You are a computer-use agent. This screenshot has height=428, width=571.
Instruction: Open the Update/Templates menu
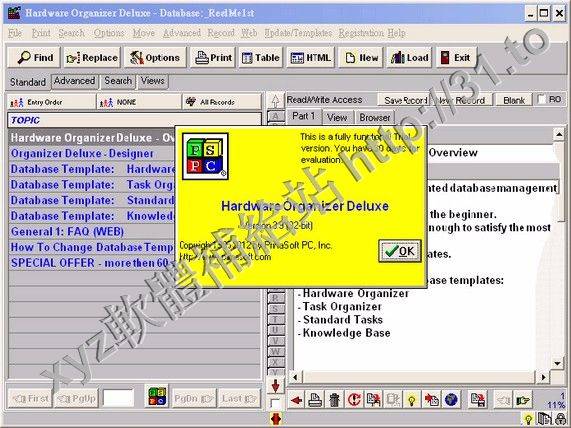(x=298, y=33)
